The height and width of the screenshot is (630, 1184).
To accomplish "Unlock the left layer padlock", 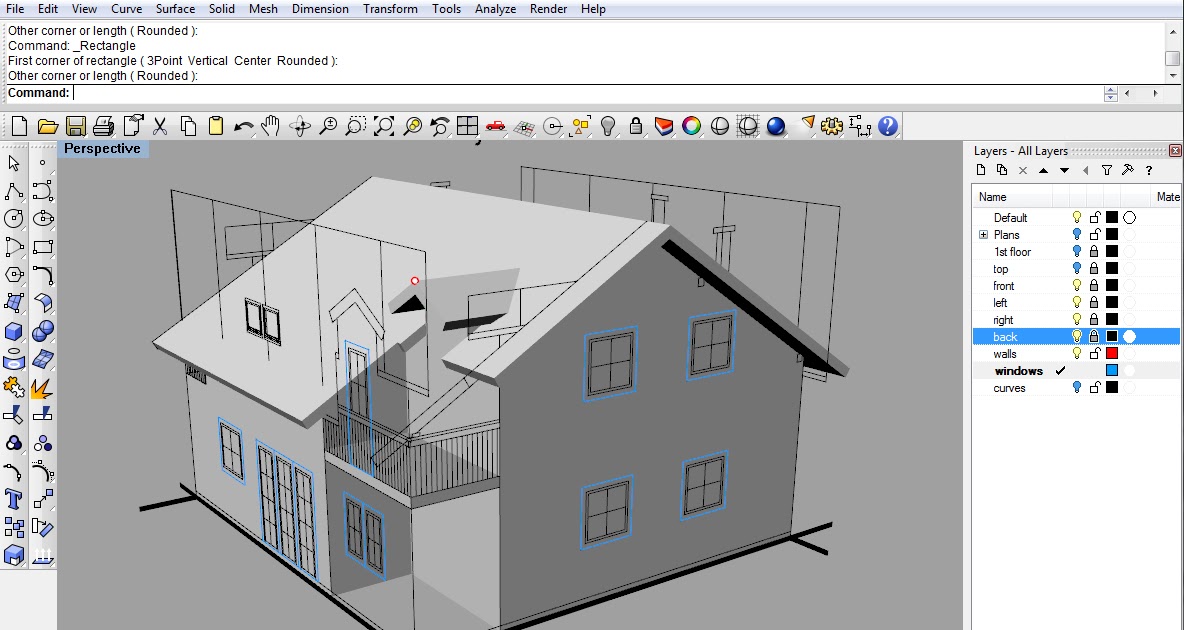I will (x=1094, y=302).
